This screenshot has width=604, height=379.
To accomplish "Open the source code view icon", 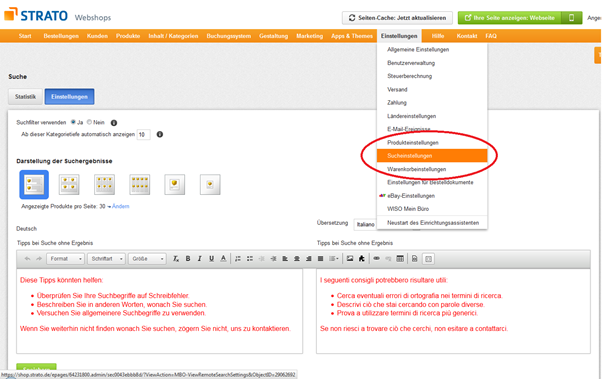I will 414,259.
